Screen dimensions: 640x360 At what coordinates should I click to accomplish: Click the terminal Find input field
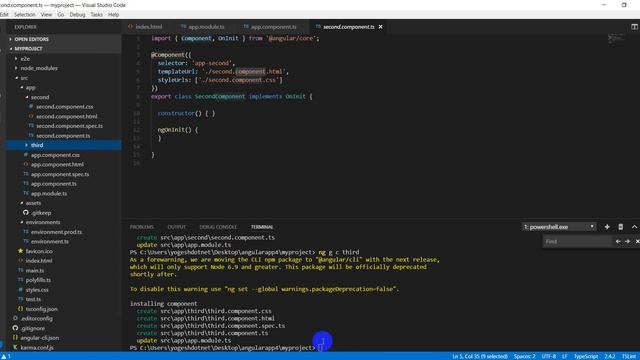click(x=577, y=242)
